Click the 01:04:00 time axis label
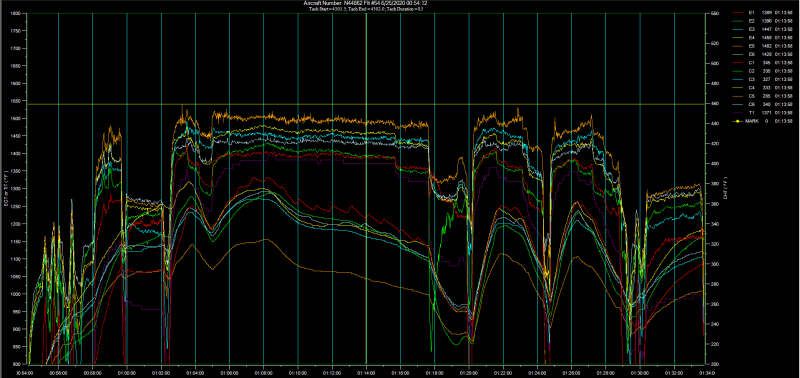Viewport: 800px width, 378px height. (x=195, y=373)
